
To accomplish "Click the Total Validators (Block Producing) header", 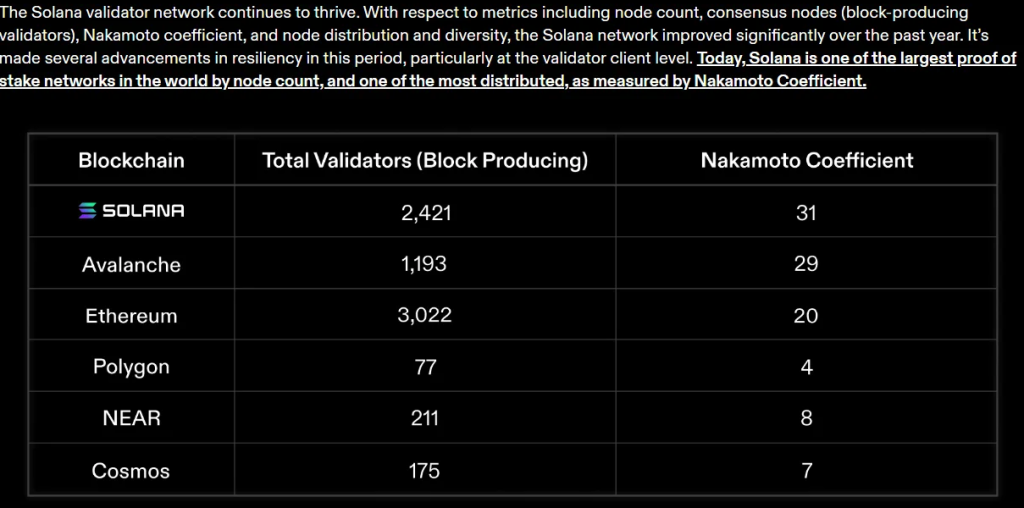I will [425, 161].
